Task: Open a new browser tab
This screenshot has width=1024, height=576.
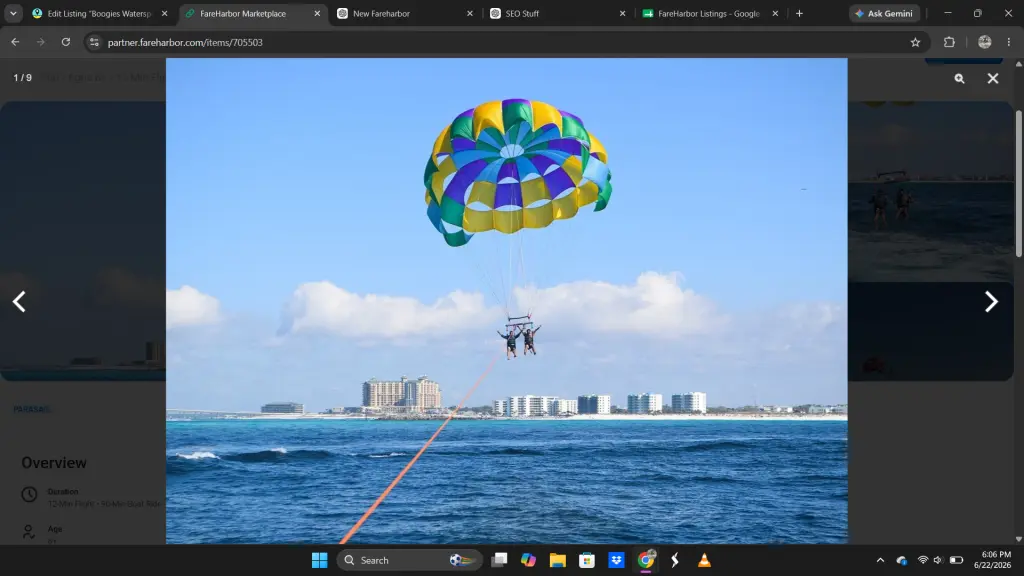Action: click(x=799, y=13)
